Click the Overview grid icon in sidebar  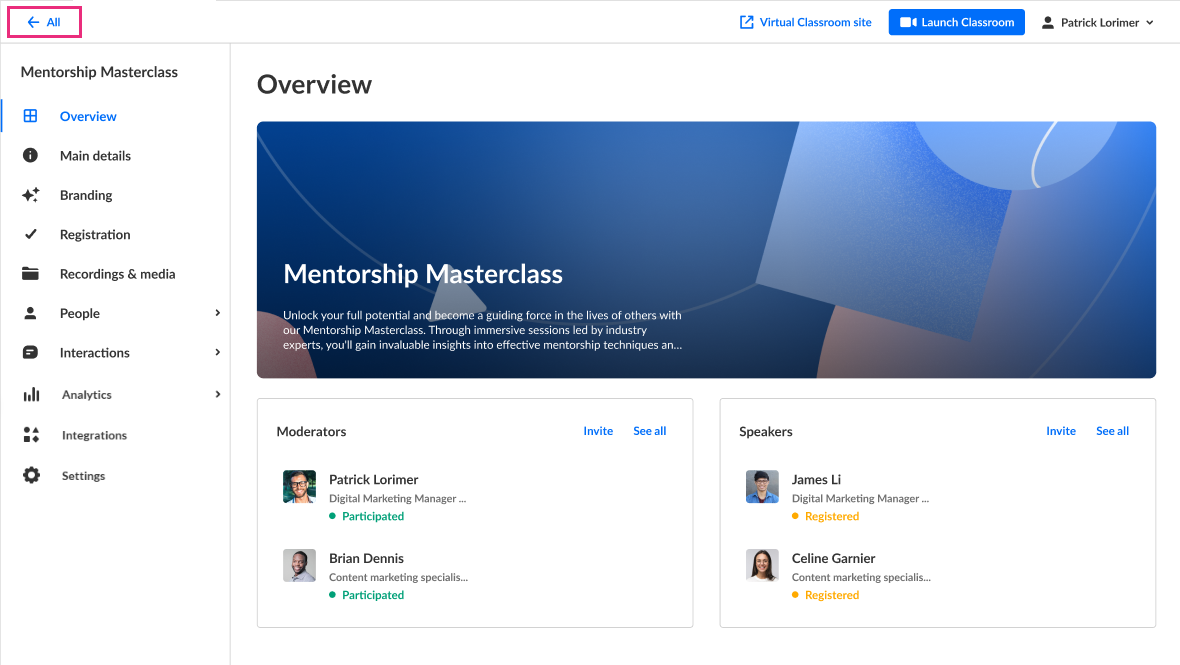tap(30, 116)
